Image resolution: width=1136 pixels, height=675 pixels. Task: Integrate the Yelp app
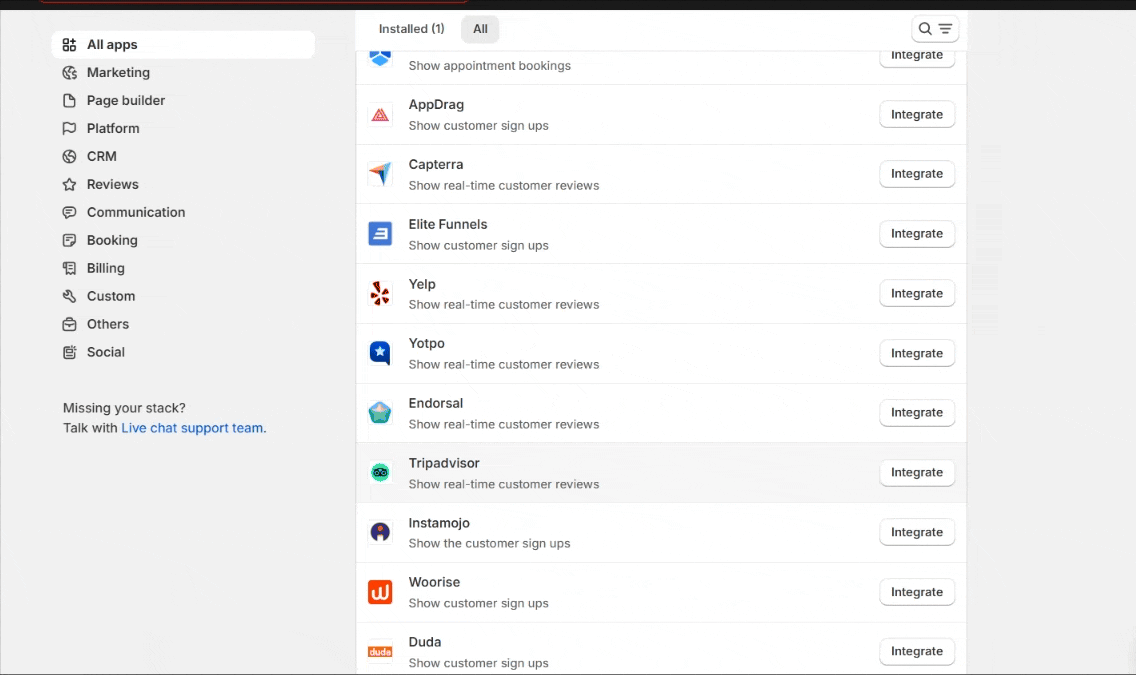[917, 293]
